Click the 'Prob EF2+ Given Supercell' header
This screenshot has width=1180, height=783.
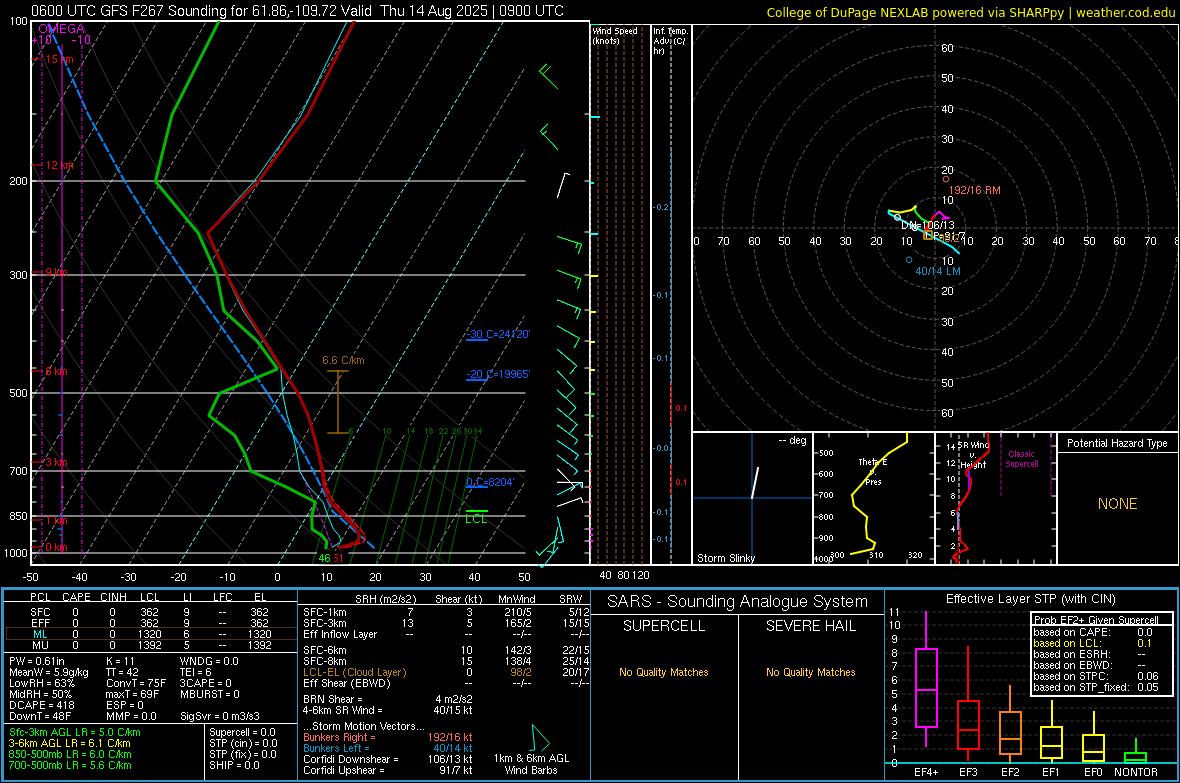point(1096,620)
